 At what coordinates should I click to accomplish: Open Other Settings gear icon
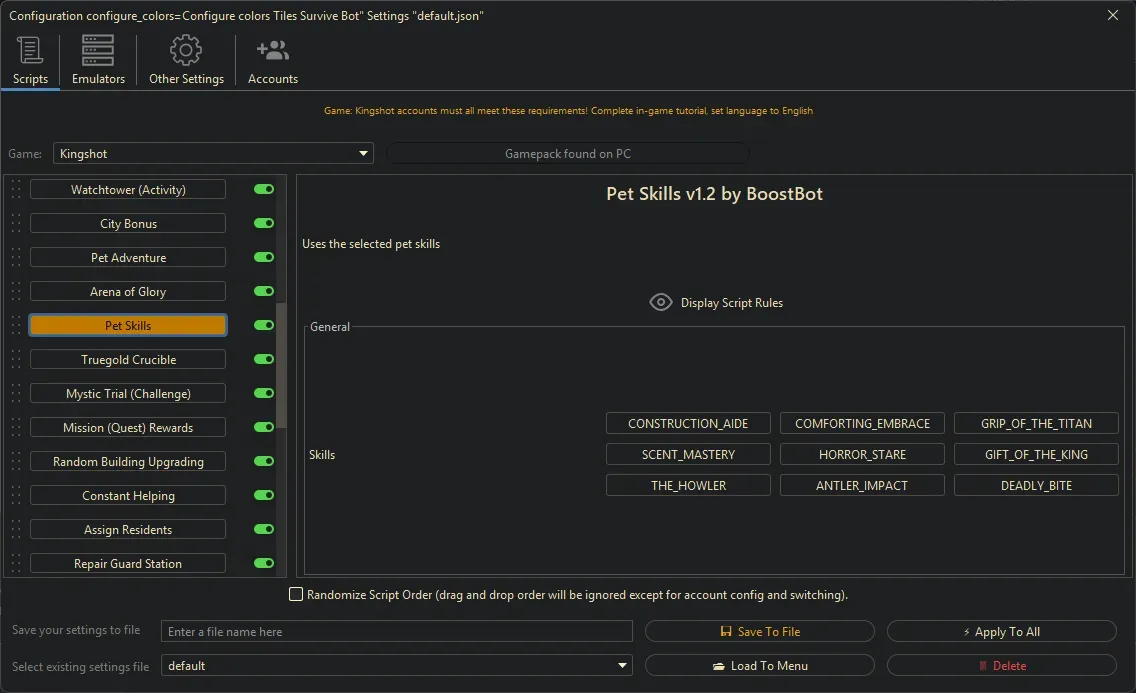point(186,50)
